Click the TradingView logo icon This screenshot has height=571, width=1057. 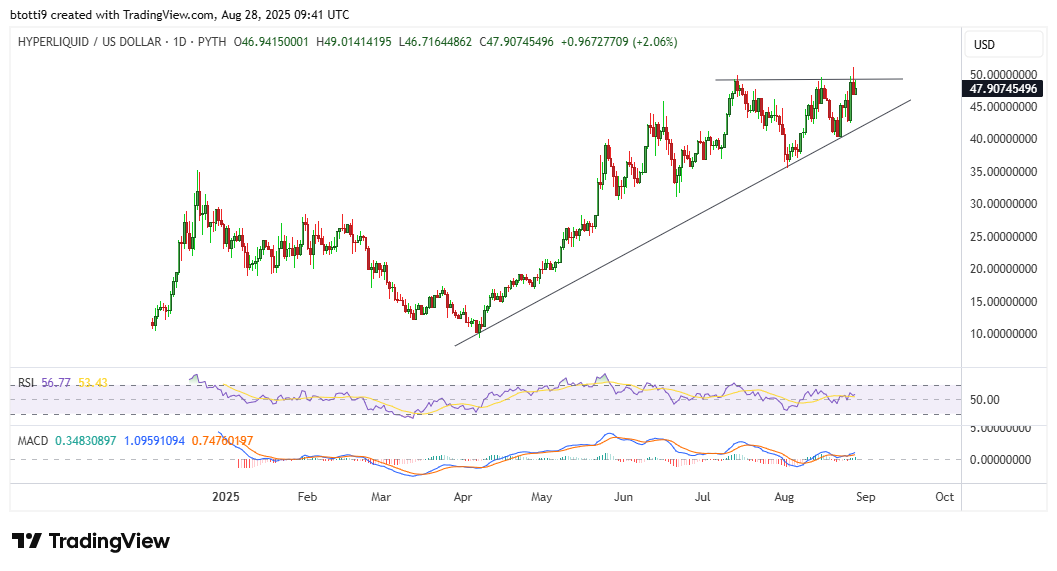click(27, 541)
